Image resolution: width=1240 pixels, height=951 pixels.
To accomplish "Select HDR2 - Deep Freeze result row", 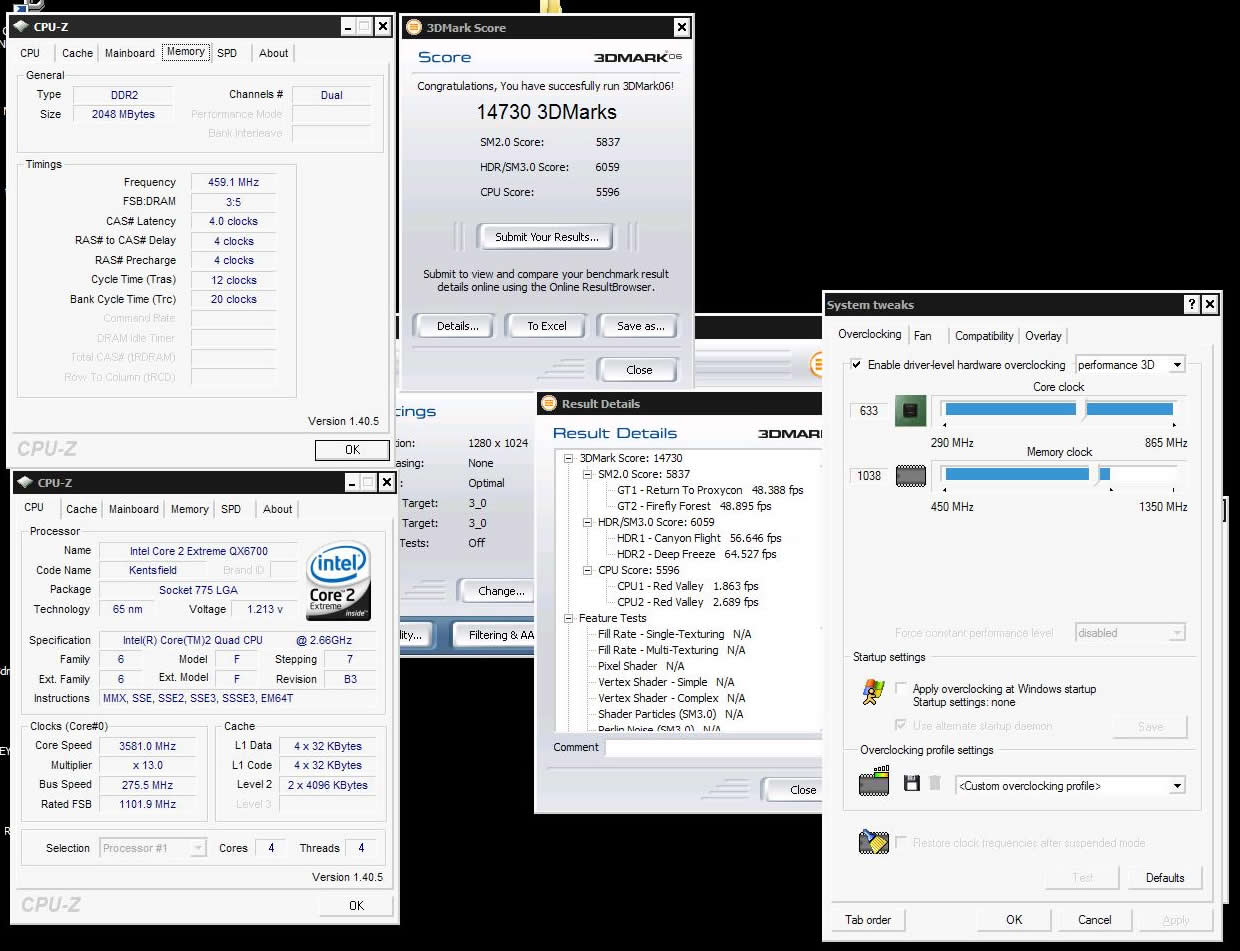I will [x=696, y=554].
